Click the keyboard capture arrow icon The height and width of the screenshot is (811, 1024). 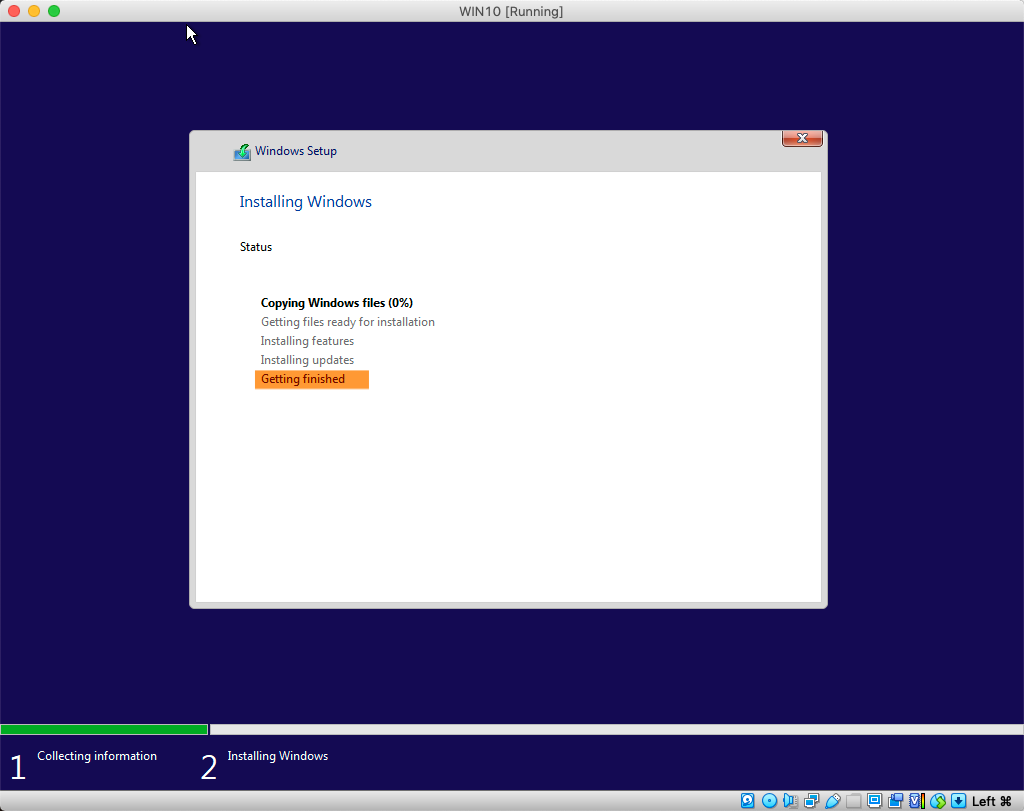coord(958,801)
